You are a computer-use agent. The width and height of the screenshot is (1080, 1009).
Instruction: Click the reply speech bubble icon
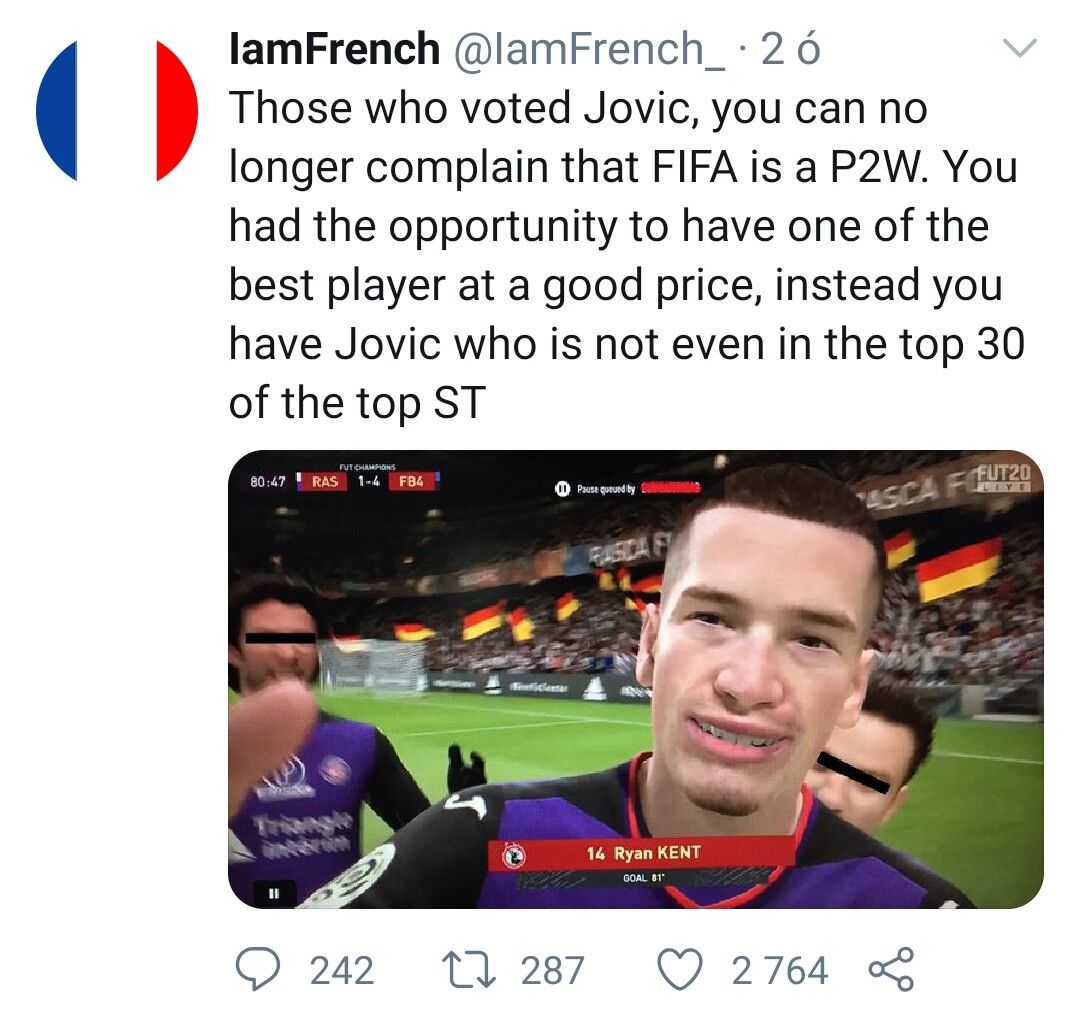tap(261, 970)
